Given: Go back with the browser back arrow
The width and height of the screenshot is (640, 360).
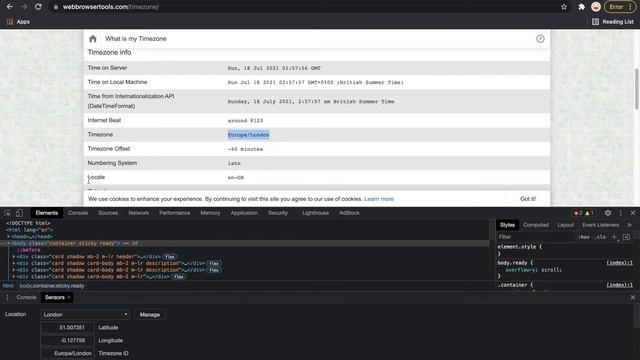Looking at the screenshot, I should coord(9,7).
